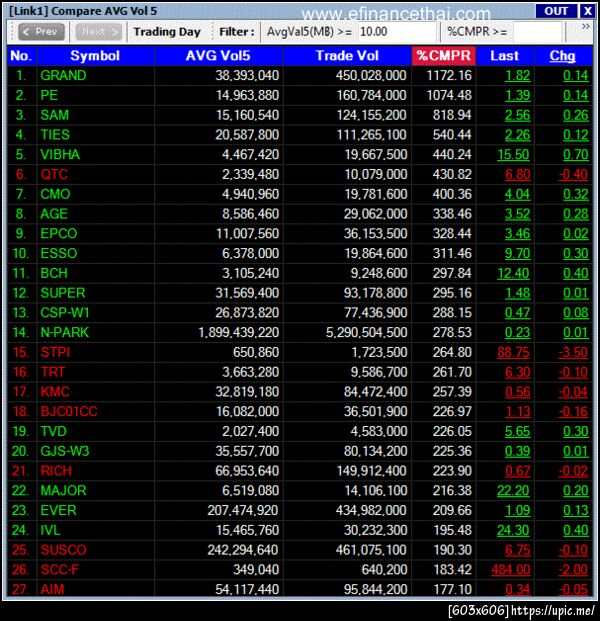Open last price 88.75 of STPI

pos(514,352)
